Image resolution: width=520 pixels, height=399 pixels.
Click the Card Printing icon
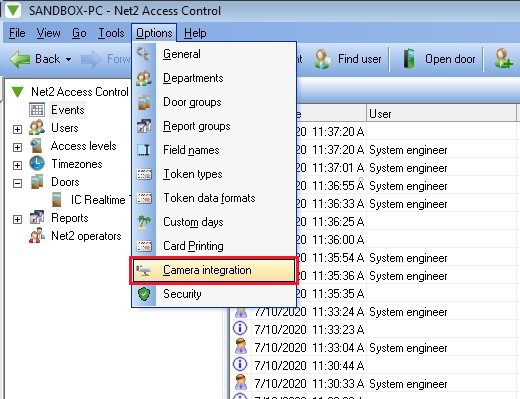[144, 246]
